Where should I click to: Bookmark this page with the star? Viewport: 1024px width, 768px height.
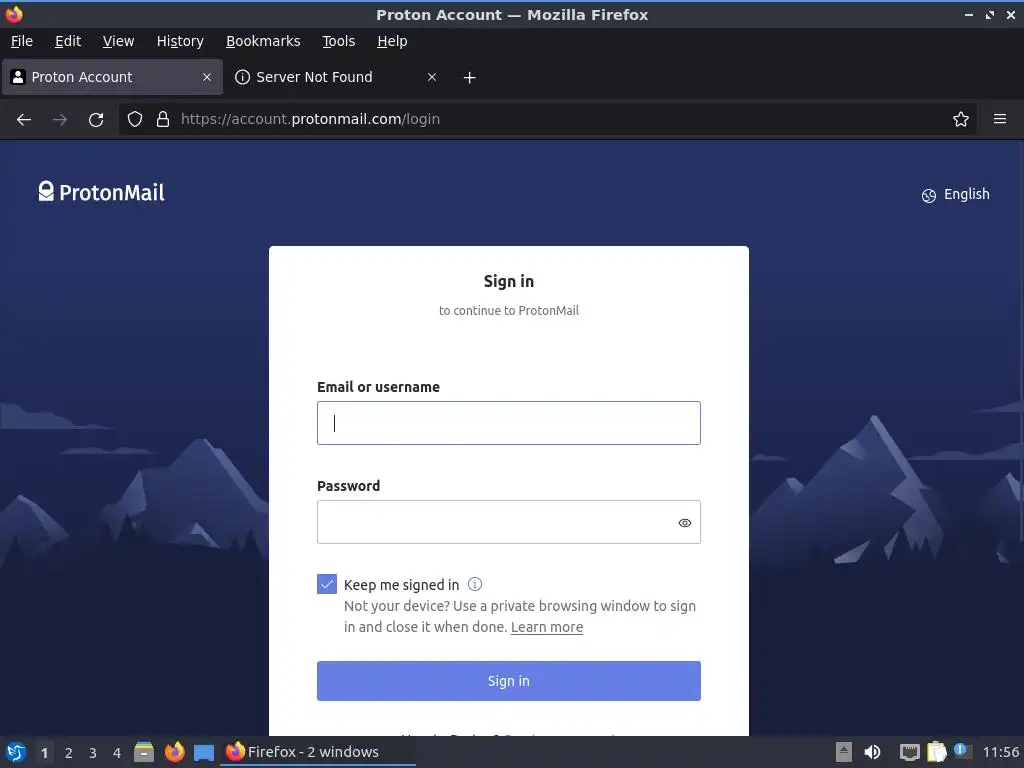961,119
